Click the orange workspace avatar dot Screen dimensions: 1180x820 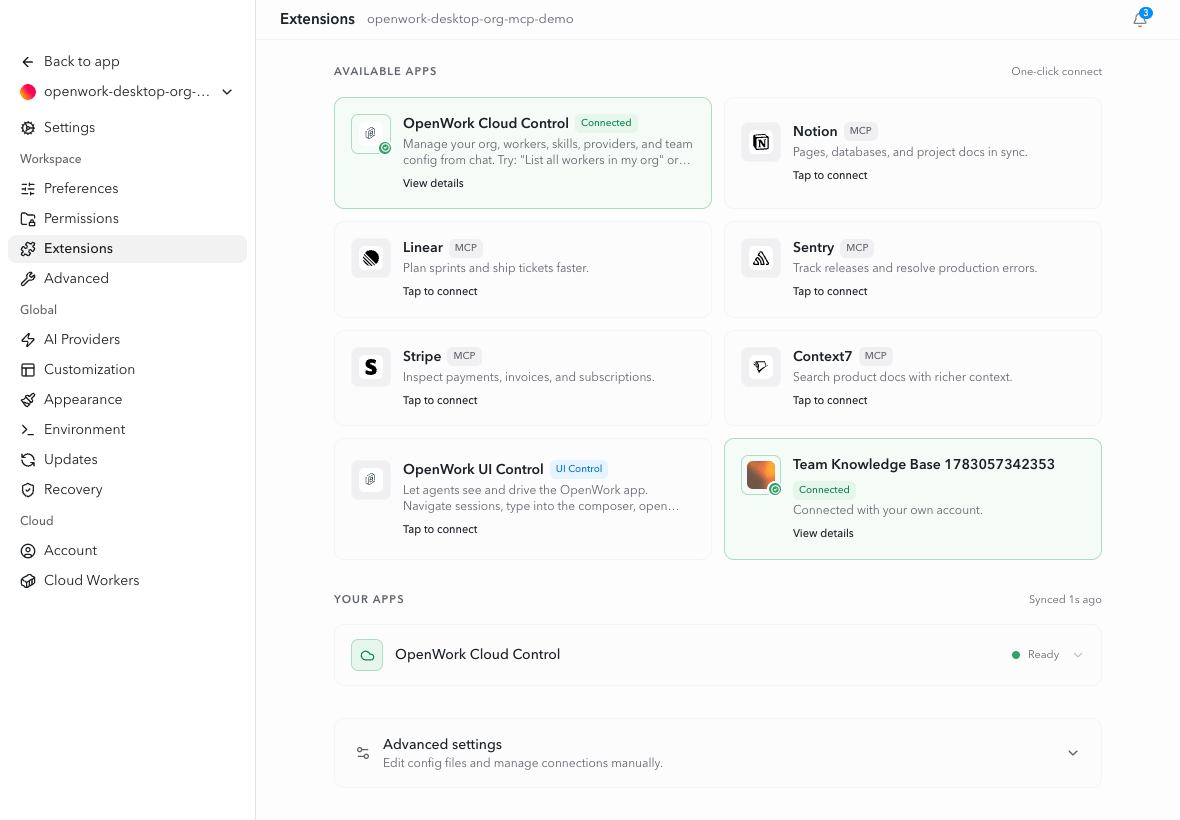pyautogui.click(x=28, y=92)
